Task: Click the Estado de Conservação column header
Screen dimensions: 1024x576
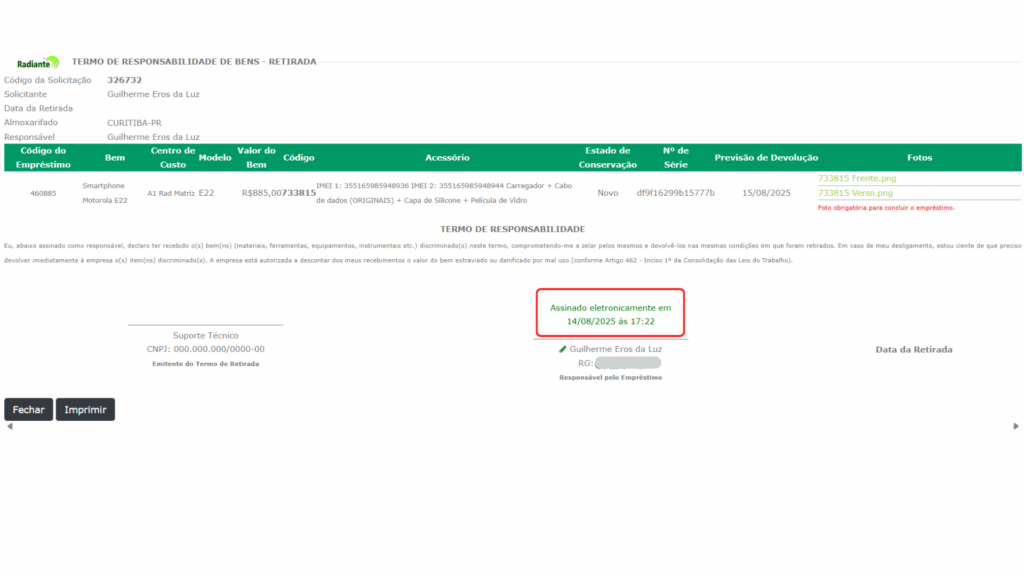Action: point(608,157)
